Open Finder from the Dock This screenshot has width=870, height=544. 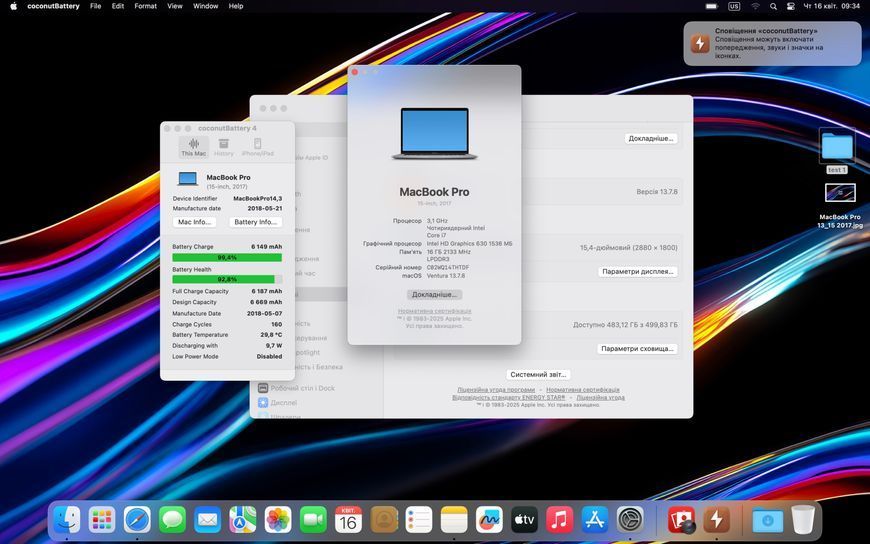coord(67,520)
